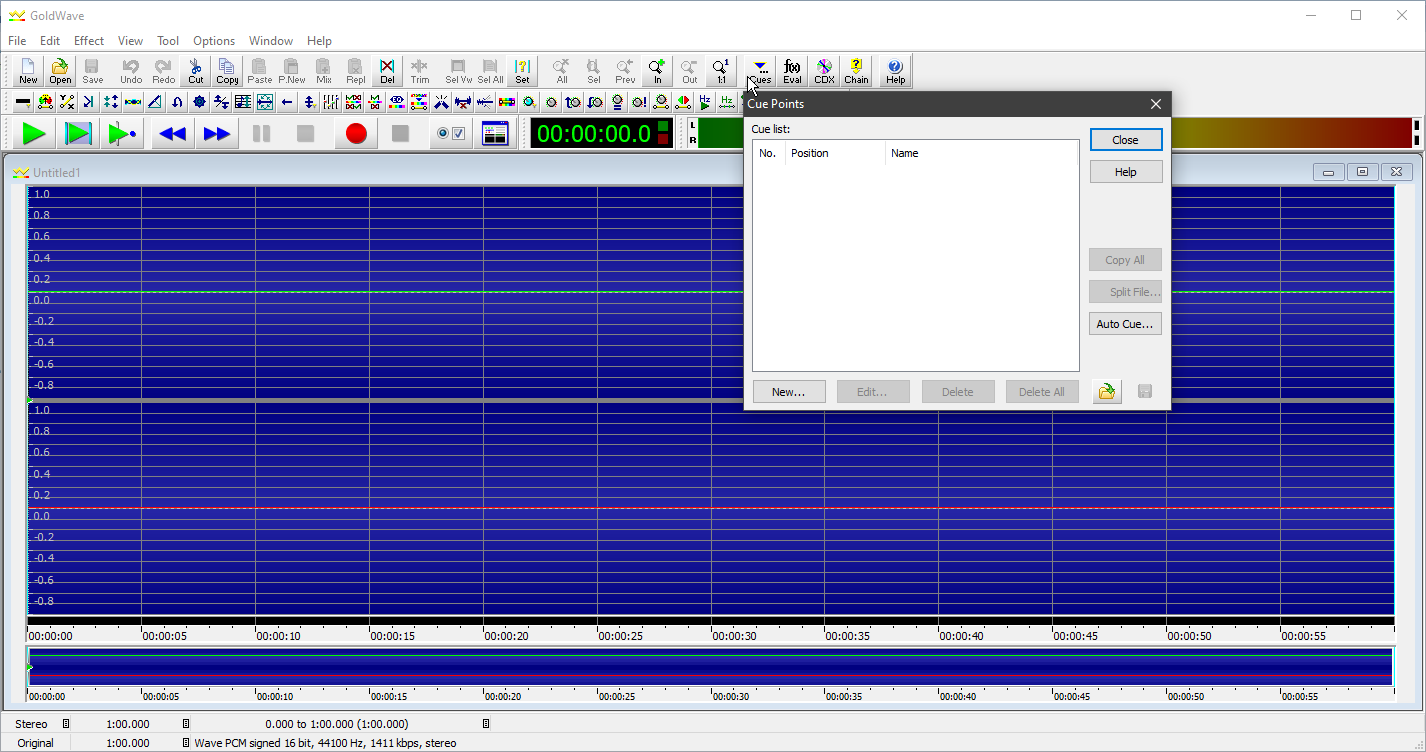Click the Undo toolbar icon

point(131,71)
